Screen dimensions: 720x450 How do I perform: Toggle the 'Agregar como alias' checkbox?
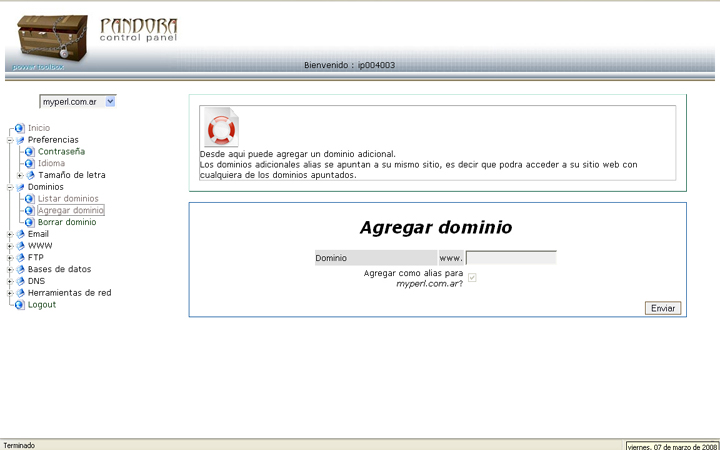472,277
